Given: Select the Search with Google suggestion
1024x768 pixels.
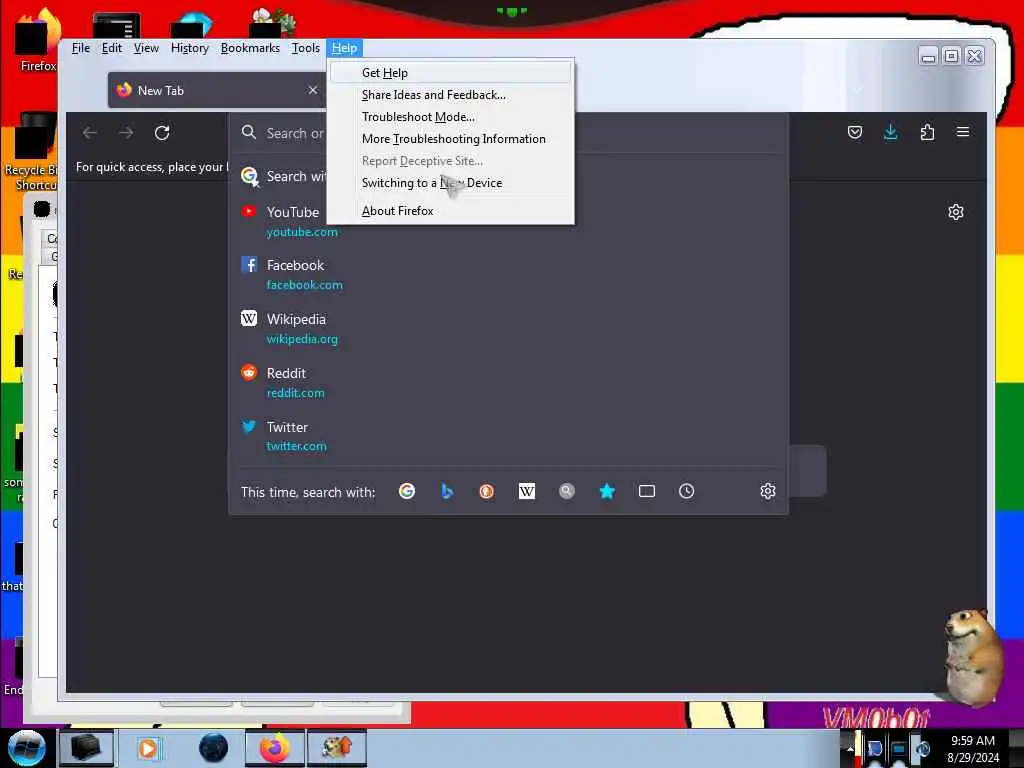Looking at the screenshot, I should [x=509, y=176].
